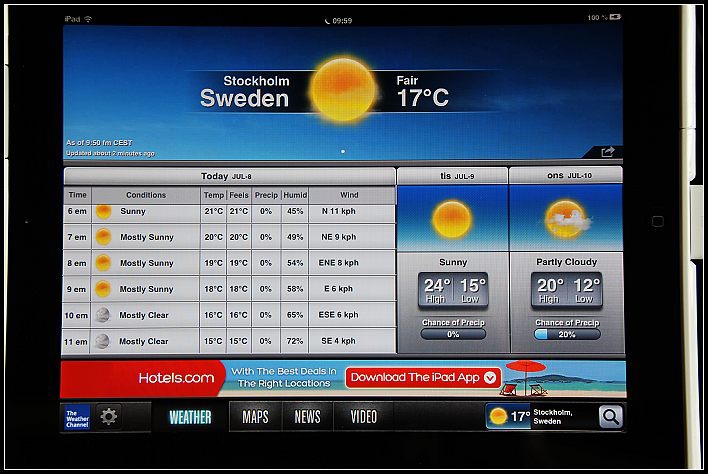Open the Hotels.com ad logo
This screenshot has height=474, width=708.
pyautogui.click(x=176, y=378)
